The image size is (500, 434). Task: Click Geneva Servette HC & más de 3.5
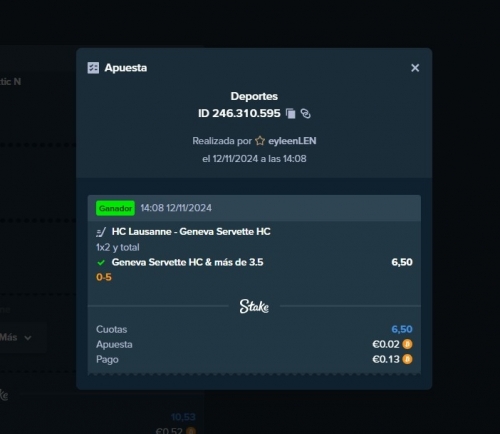187,262
